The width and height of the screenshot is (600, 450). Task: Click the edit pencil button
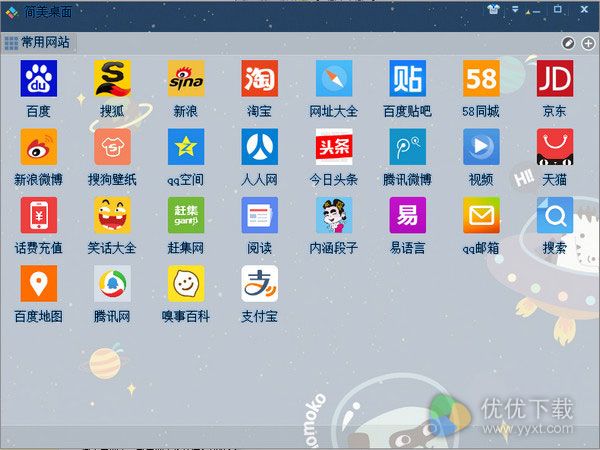pyautogui.click(x=568, y=43)
